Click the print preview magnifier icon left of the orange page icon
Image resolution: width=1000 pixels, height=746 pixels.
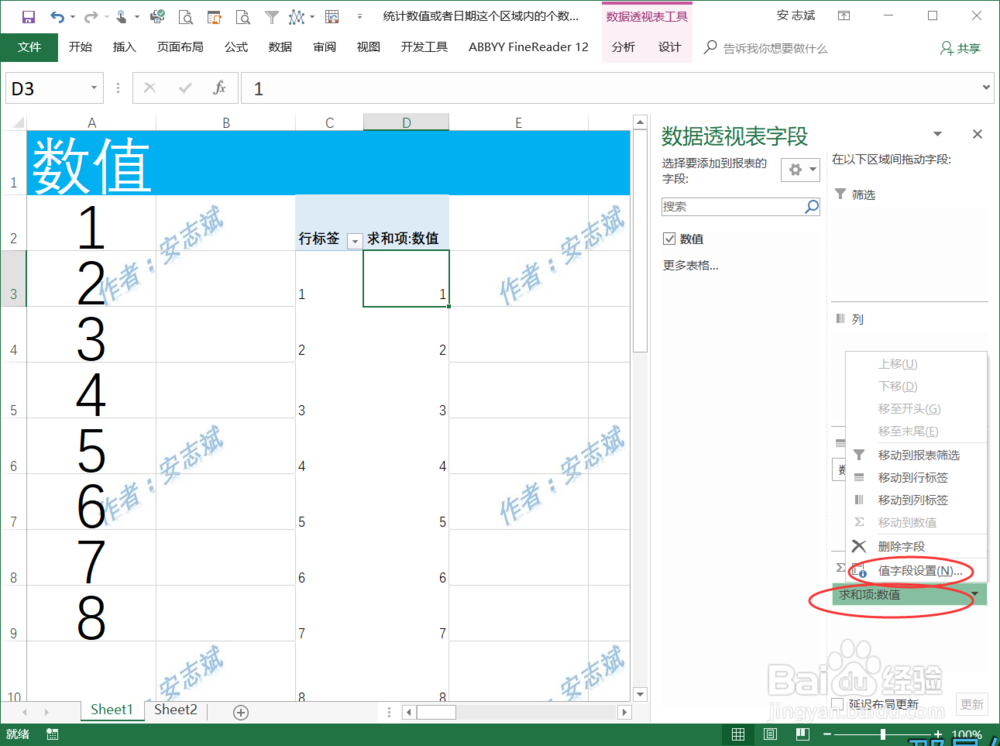tap(186, 17)
